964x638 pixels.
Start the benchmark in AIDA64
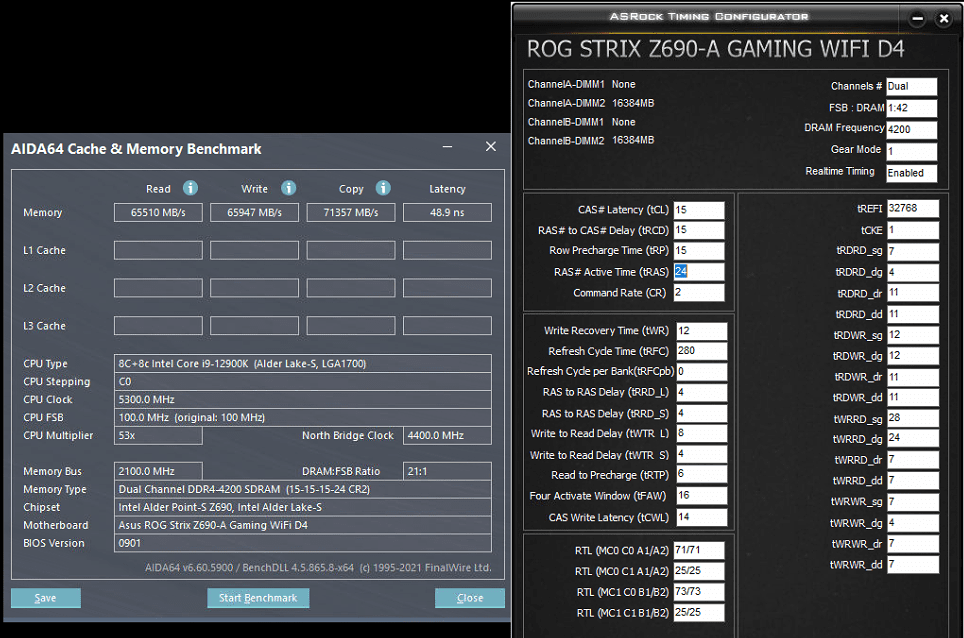tap(258, 598)
